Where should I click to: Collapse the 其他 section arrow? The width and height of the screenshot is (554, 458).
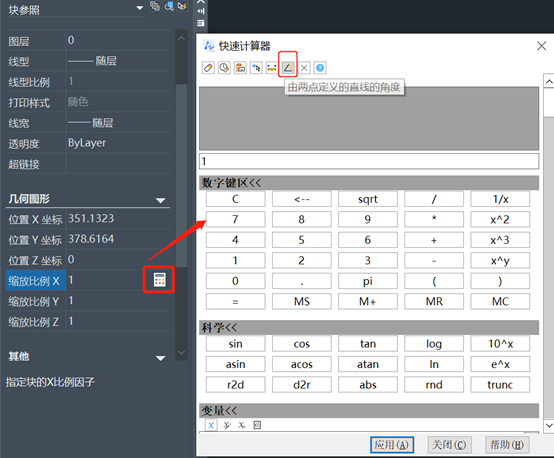point(161,358)
